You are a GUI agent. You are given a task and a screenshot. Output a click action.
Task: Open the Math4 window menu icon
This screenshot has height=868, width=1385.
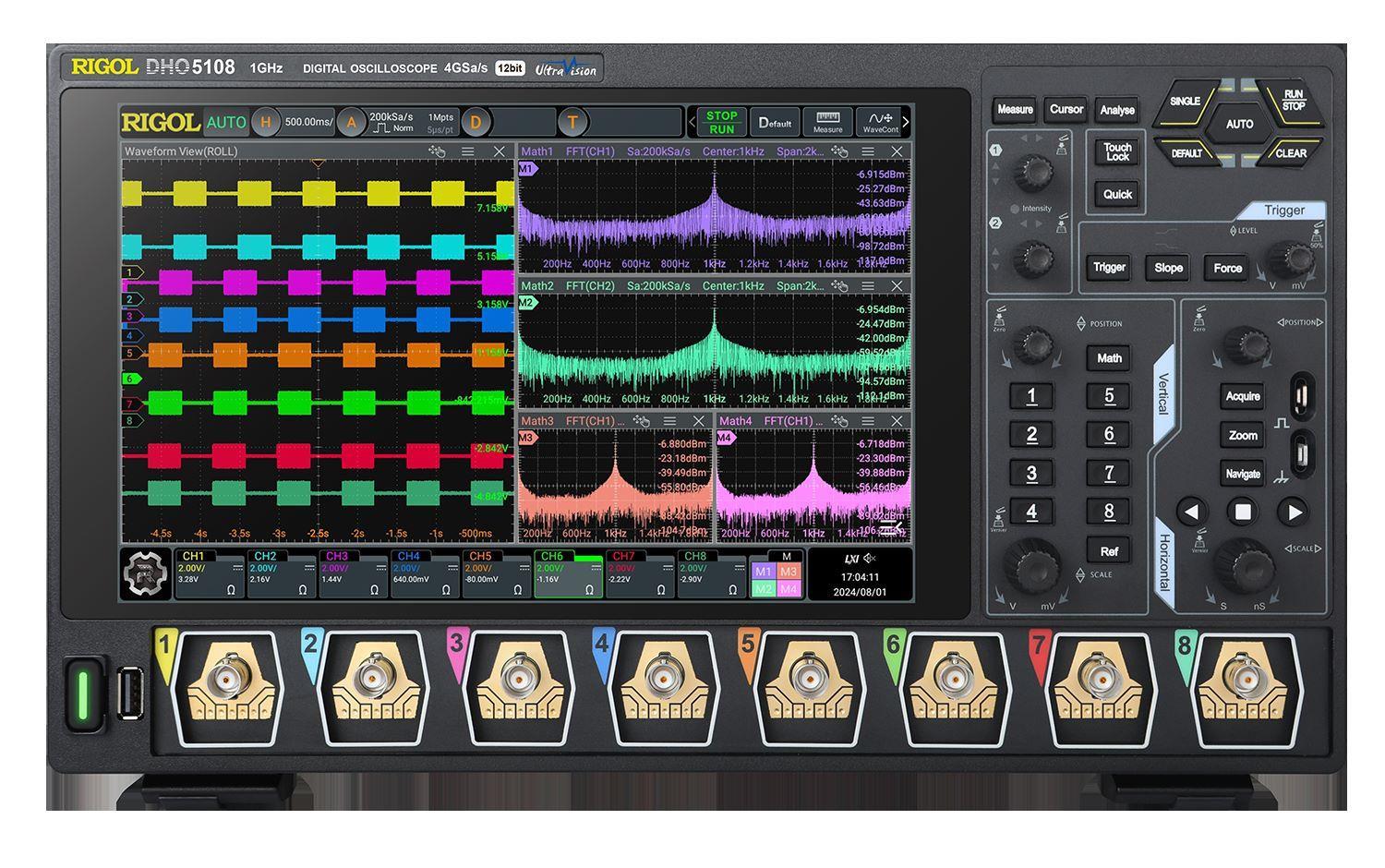click(867, 421)
